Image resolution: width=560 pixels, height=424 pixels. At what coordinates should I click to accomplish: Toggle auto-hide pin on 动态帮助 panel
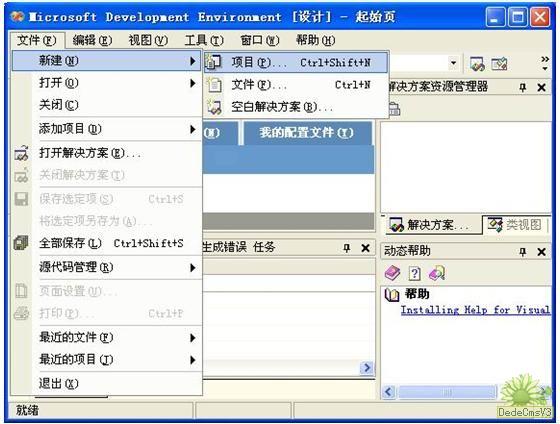click(x=522, y=251)
